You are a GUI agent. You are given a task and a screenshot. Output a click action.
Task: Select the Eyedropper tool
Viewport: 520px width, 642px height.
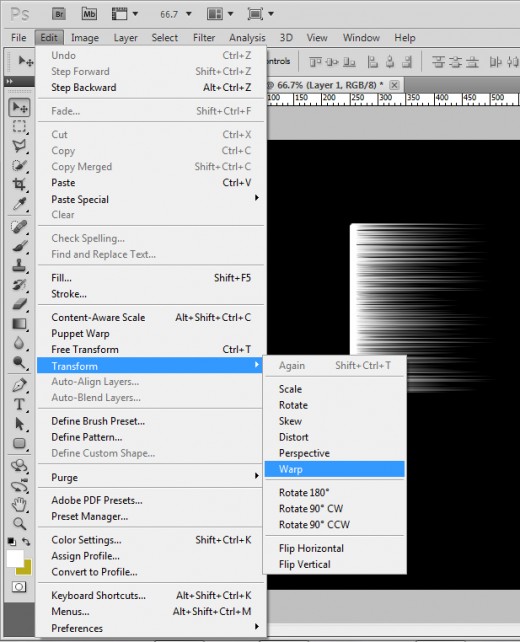coord(19,204)
